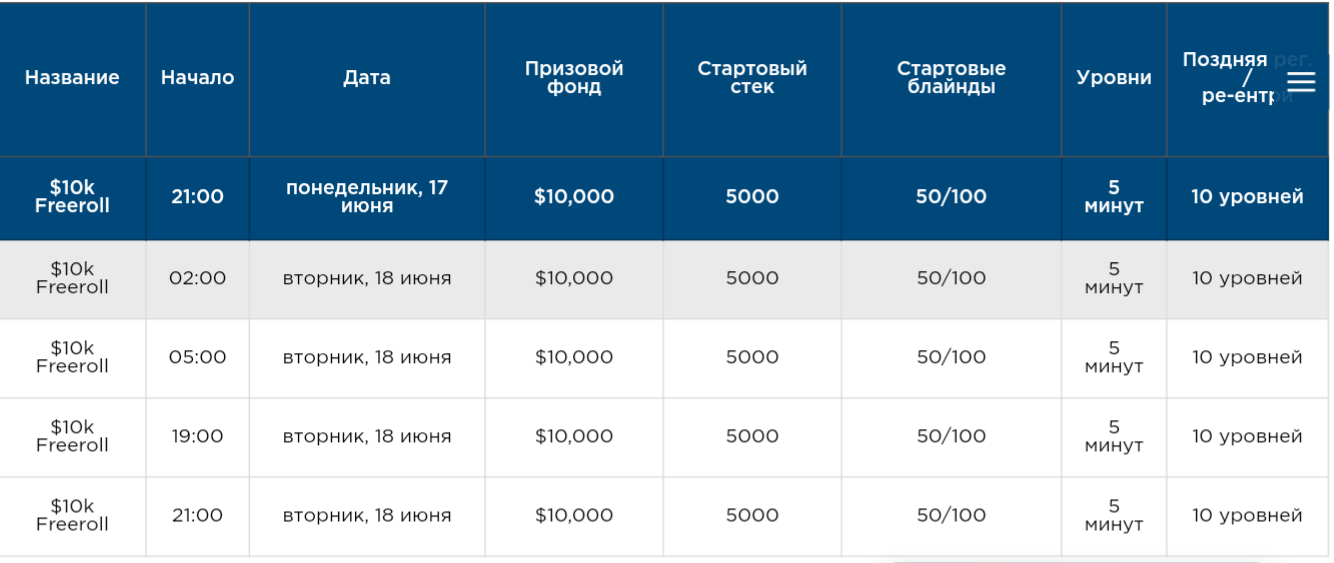Screen dimensions: 1334x563
Task: Click the 19:00 start time cell
Action: coord(197,436)
